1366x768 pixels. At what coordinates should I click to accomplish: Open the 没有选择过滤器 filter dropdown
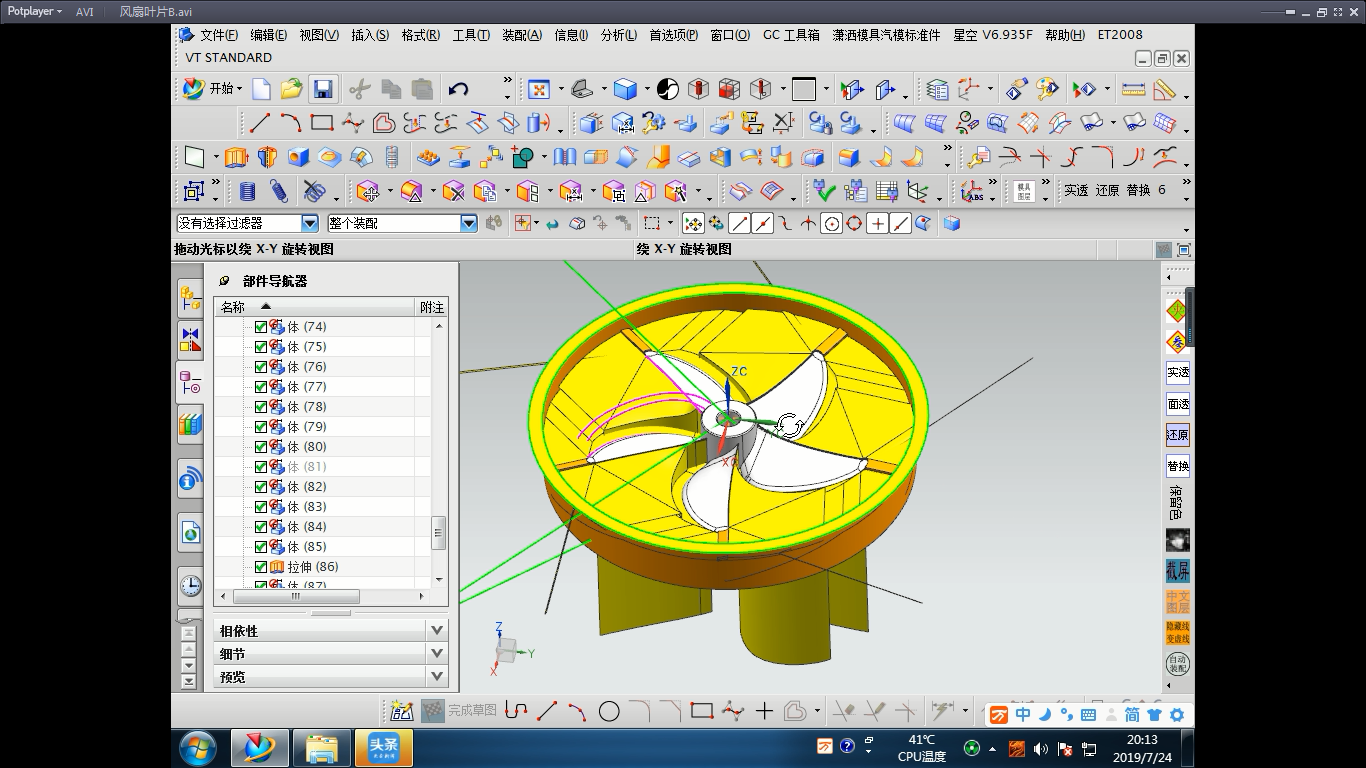pos(309,224)
